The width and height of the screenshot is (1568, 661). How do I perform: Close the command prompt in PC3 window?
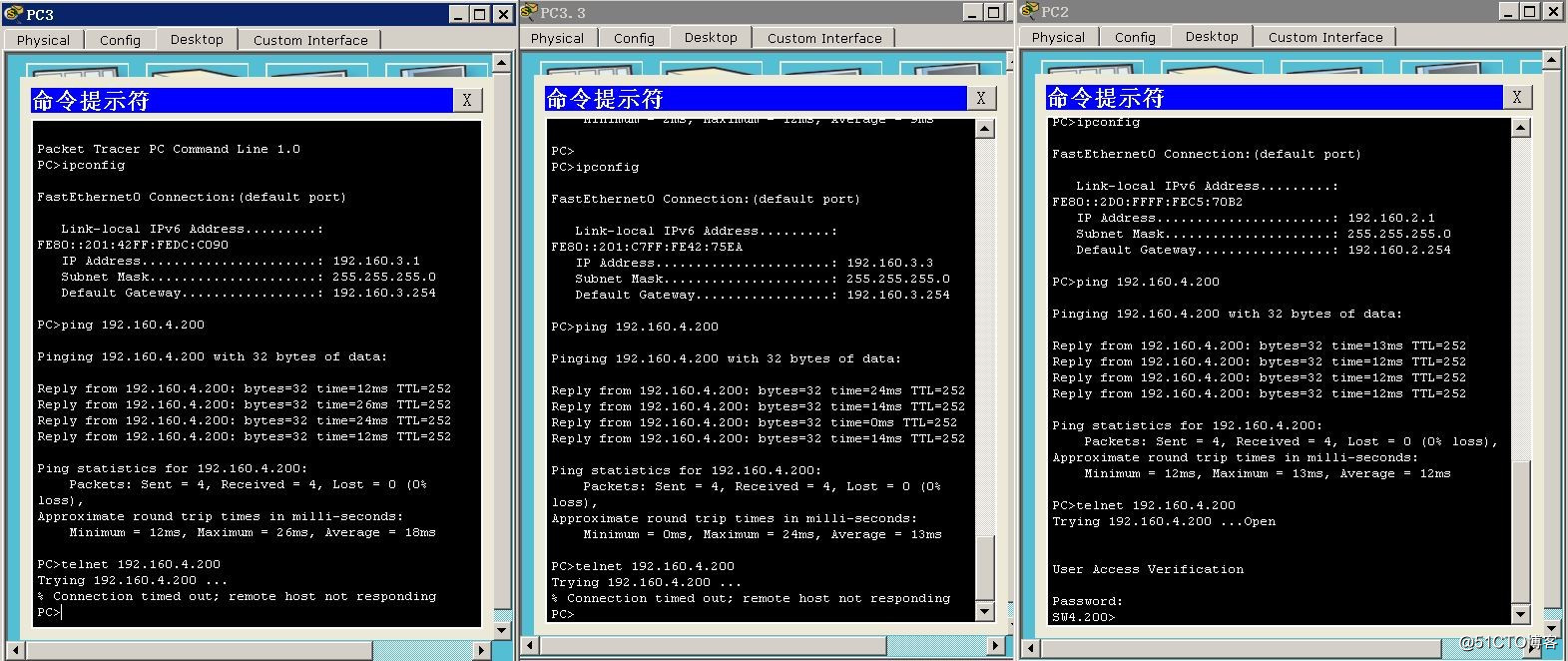(467, 100)
